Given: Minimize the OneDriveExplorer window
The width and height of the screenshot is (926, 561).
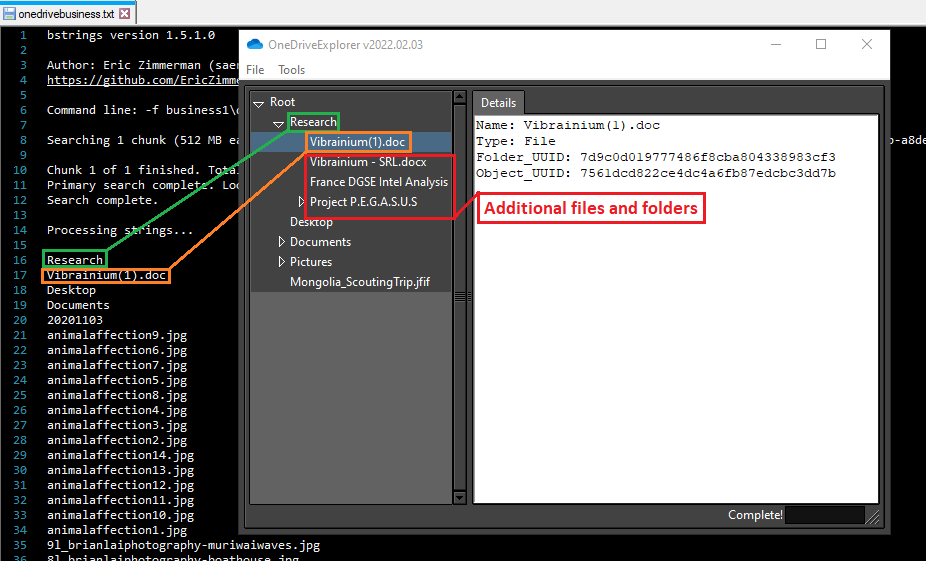Looking at the screenshot, I should click(x=776, y=44).
